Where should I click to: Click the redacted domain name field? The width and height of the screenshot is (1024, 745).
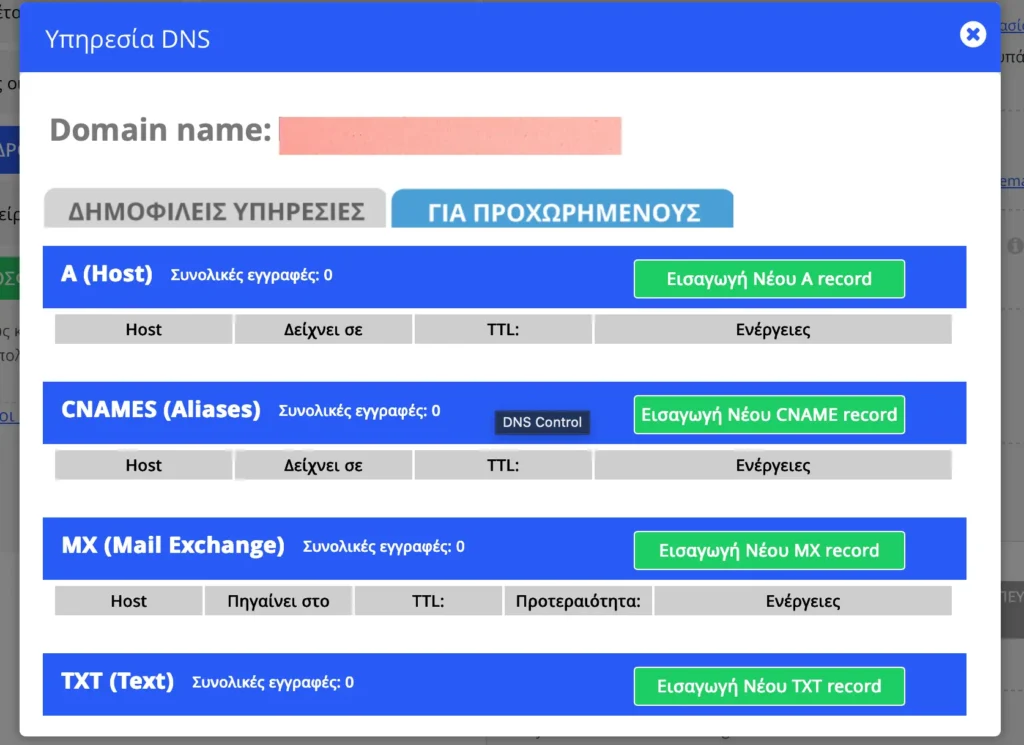click(x=449, y=135)
